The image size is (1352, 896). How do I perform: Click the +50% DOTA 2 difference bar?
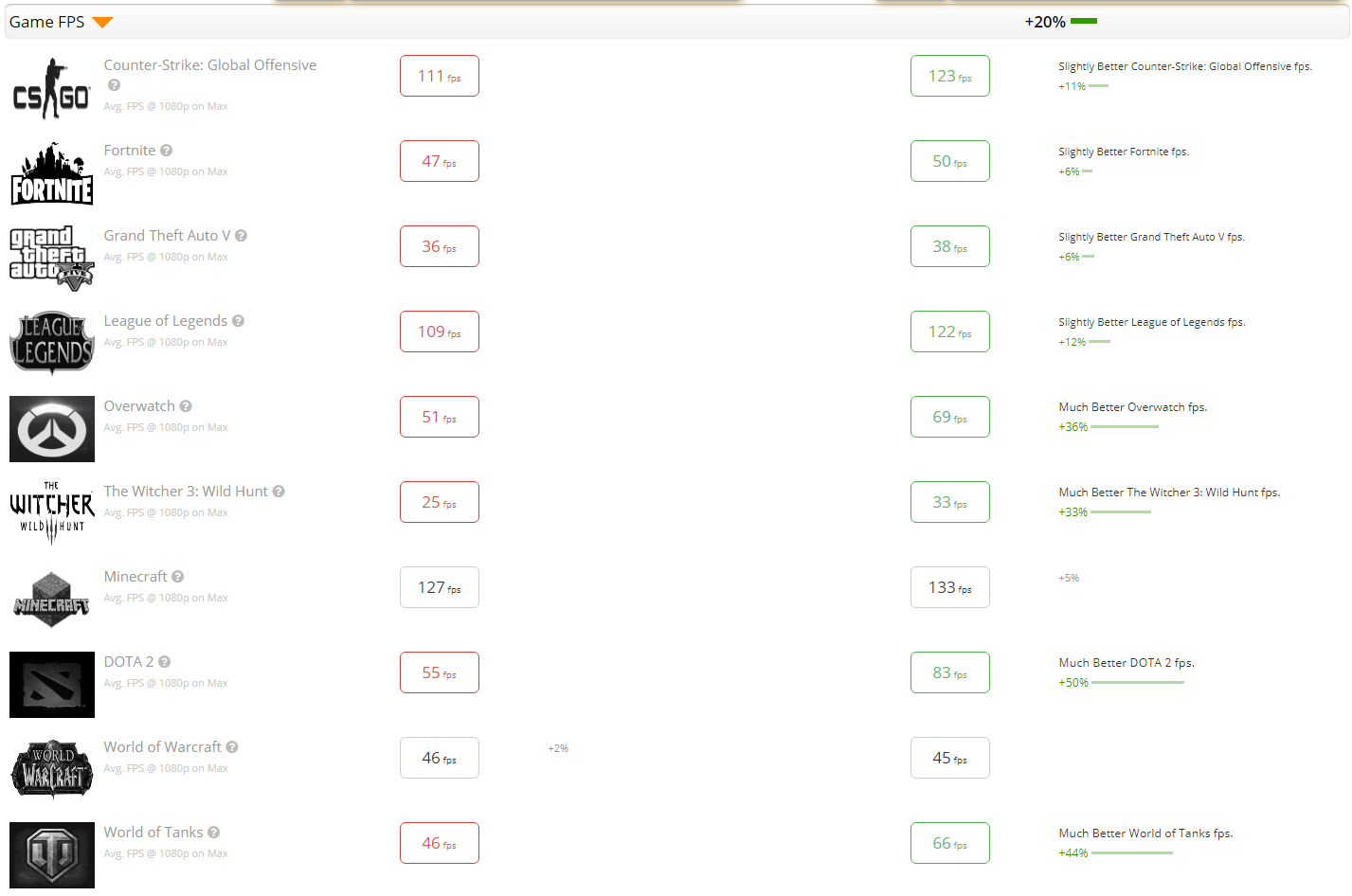1138,683
